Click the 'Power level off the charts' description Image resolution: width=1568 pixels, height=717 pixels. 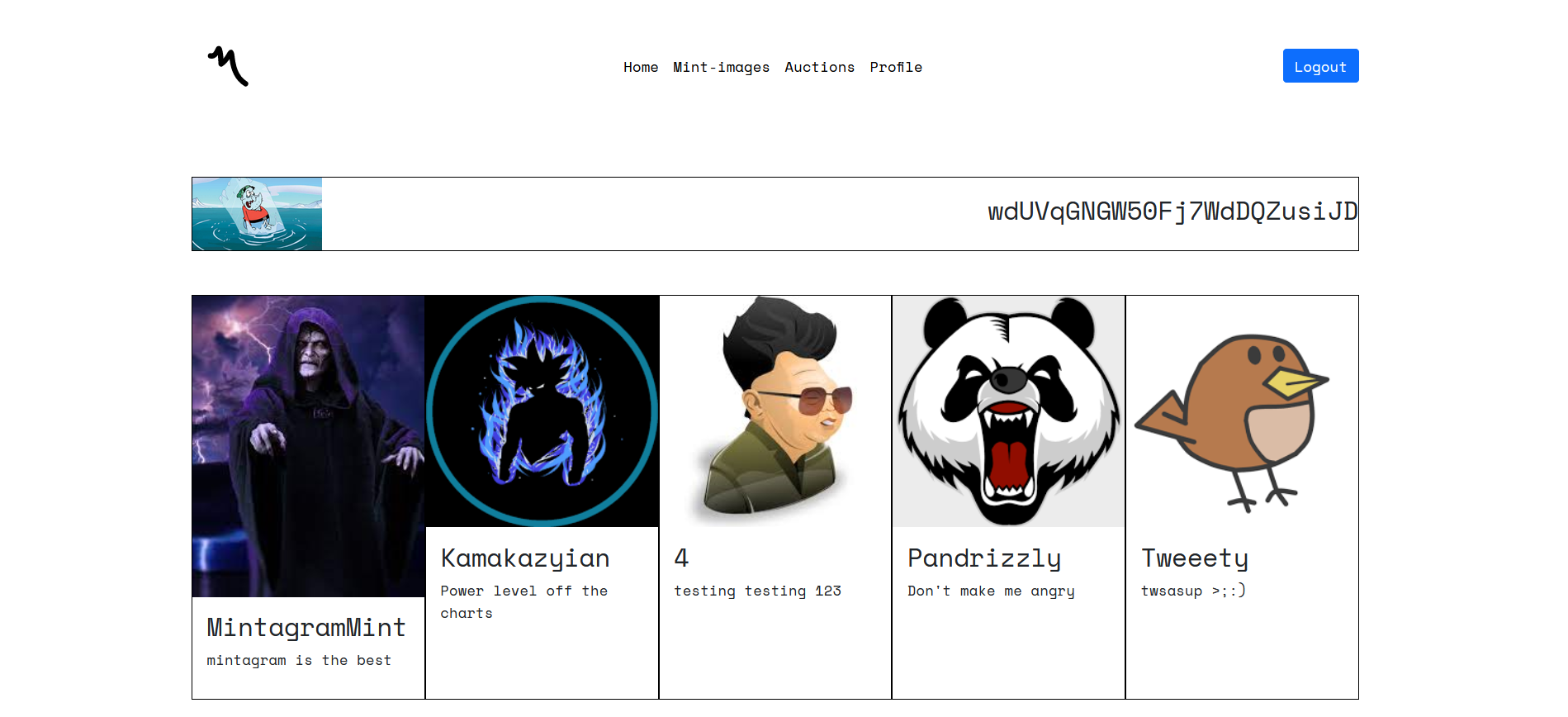(x=524, y=602)
